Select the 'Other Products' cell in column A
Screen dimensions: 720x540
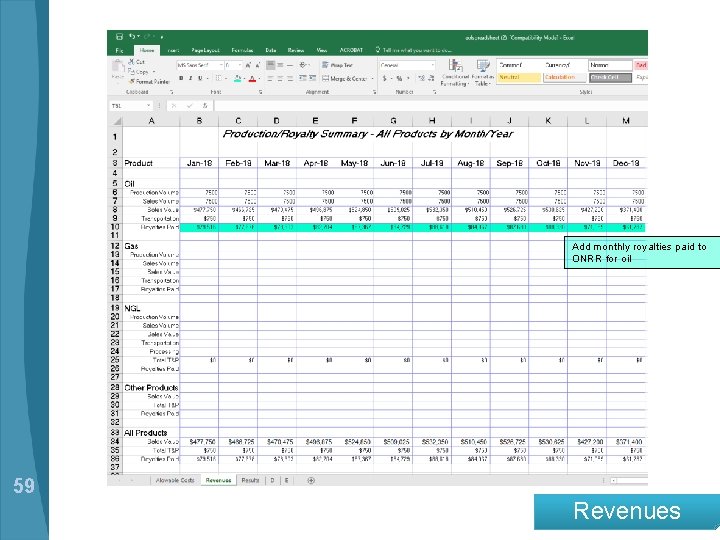151,388
